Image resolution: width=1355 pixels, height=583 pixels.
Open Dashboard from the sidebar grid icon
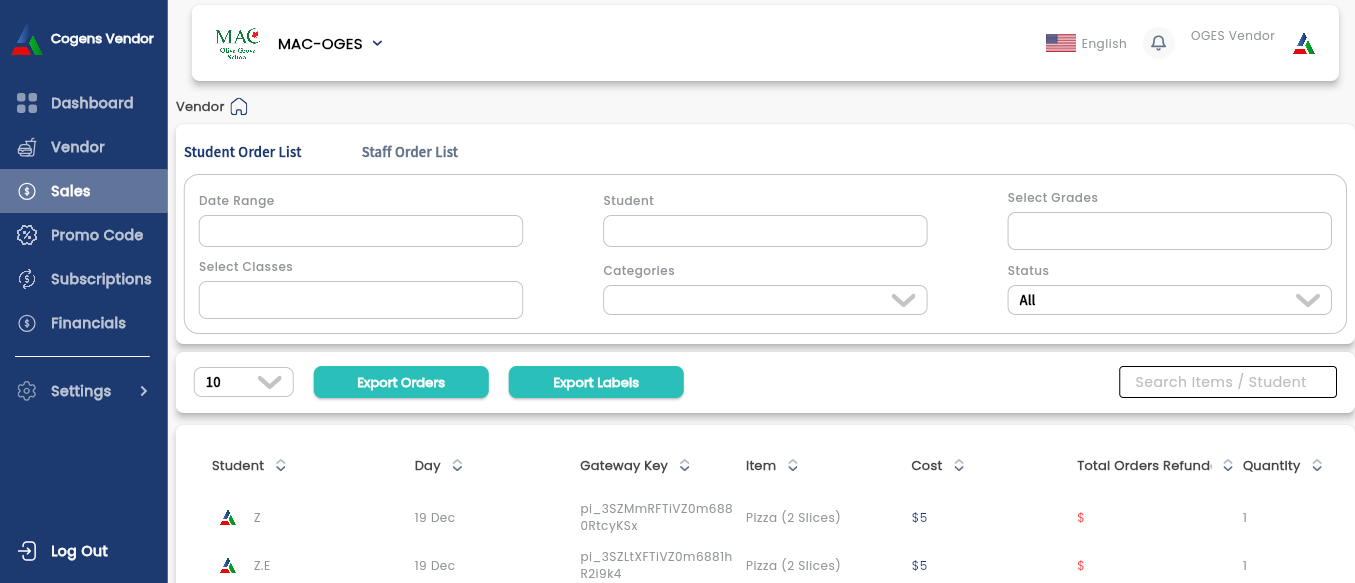27,103
